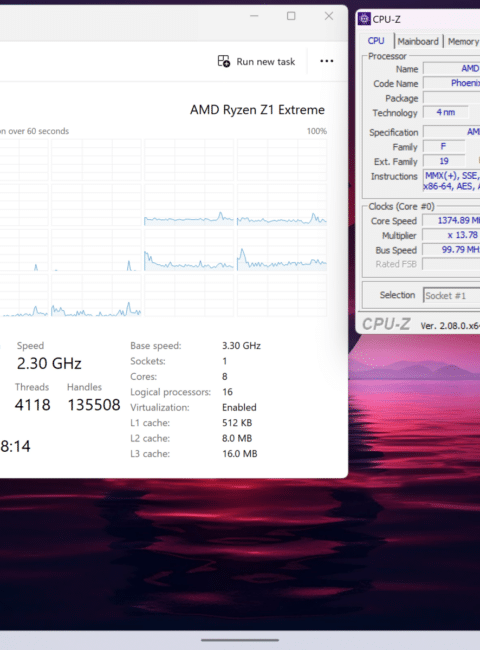
Task: Click the Cores value 8
Action: [225, 376]
